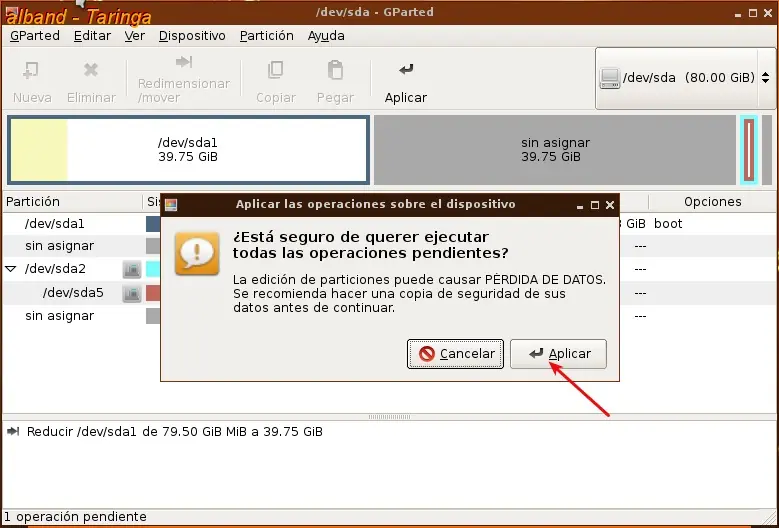Click the dialog title bar window icon
The image size is (779, 528).
pos(171,205)
